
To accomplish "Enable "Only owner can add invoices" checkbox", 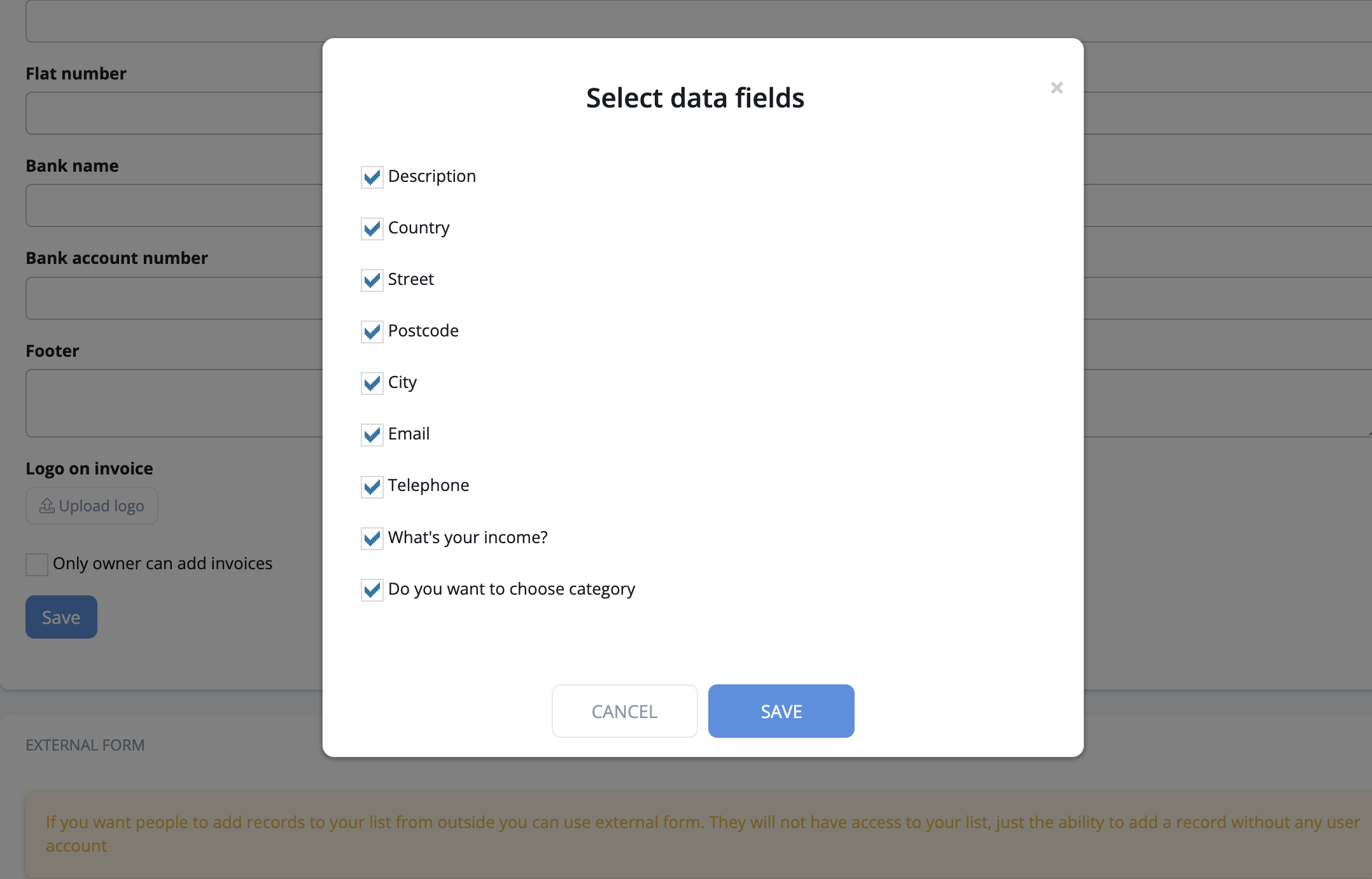I will tap(37, 564).
